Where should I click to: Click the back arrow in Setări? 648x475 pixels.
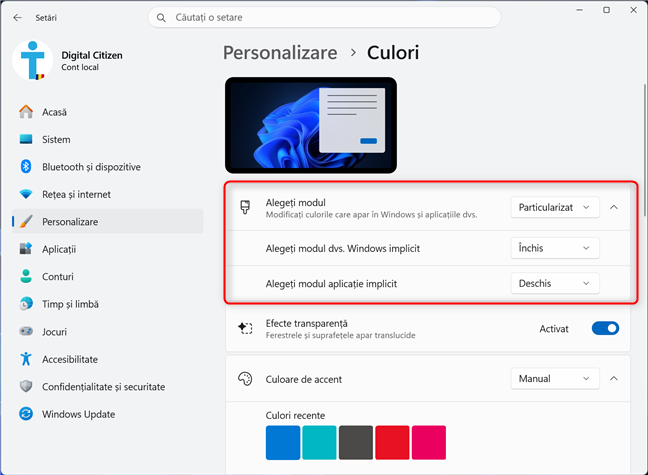click(17, 17)
